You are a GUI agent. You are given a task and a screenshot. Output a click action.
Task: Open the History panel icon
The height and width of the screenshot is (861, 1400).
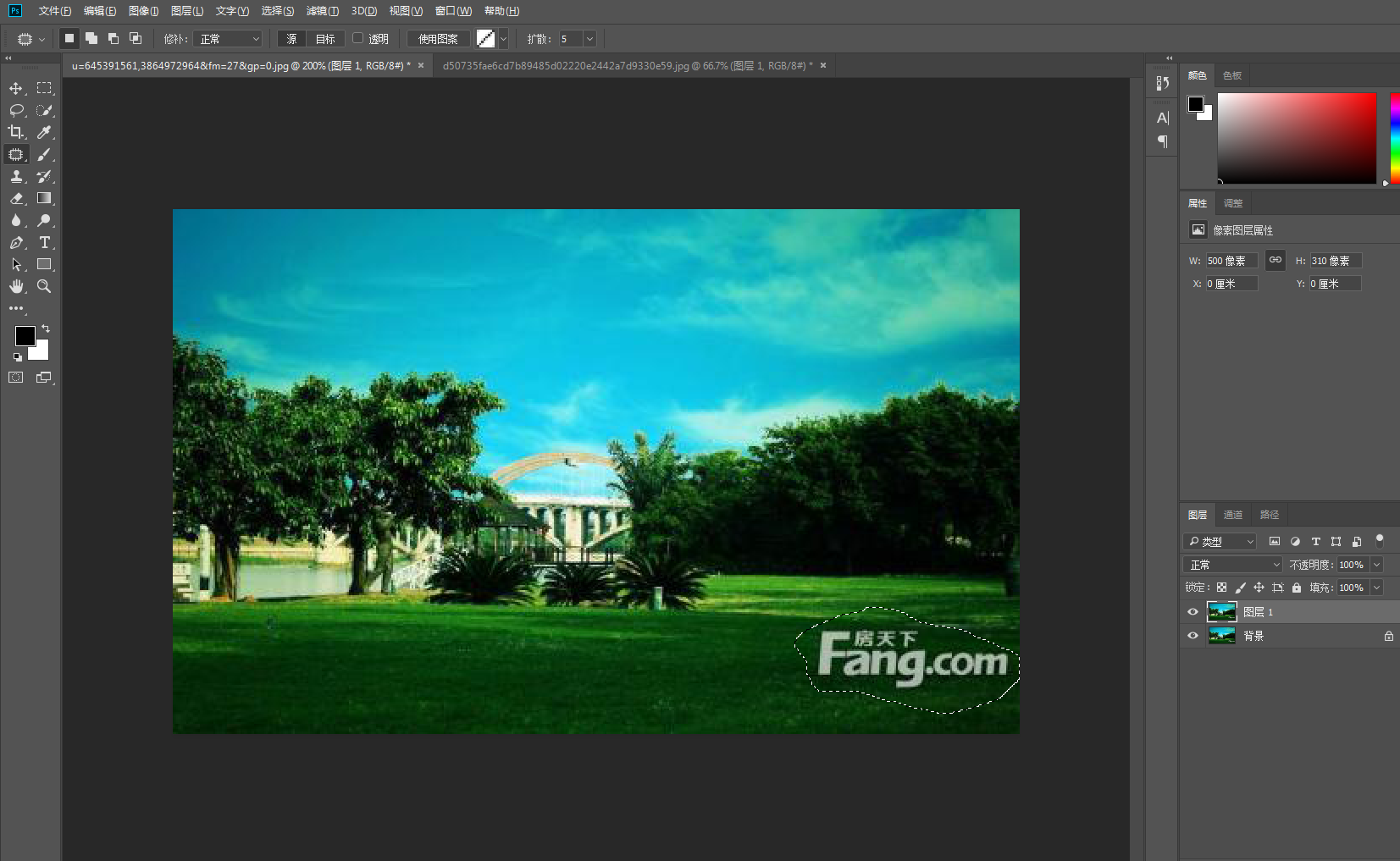(x=1163, y=83)
